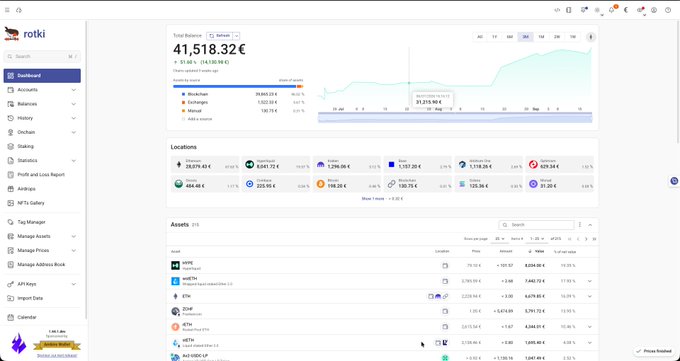Select the 2W chart timeframe

coord(557,37)
